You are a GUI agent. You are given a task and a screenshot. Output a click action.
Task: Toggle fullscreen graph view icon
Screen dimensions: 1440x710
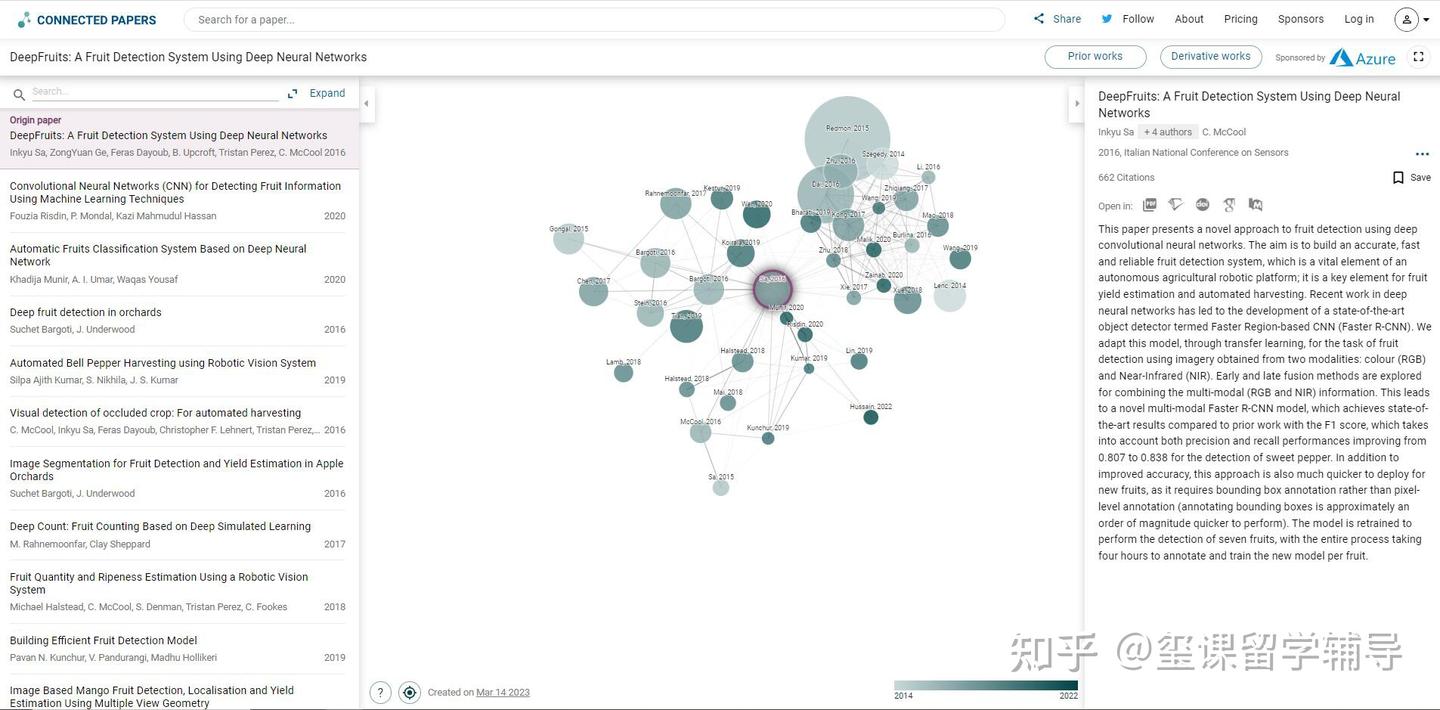pyautogui.click(x=1418, y=57)
